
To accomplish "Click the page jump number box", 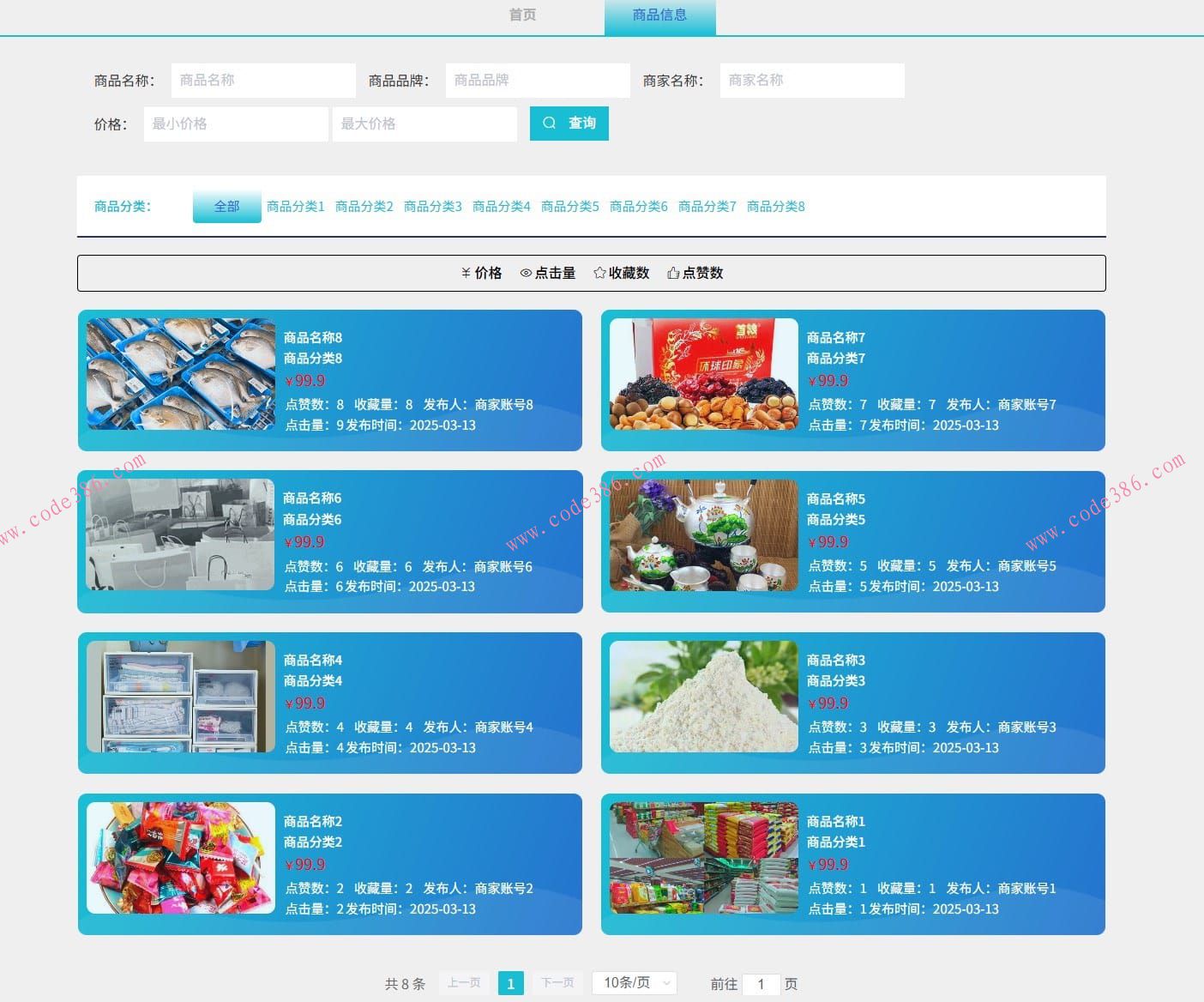I will (x=762, y=984).
